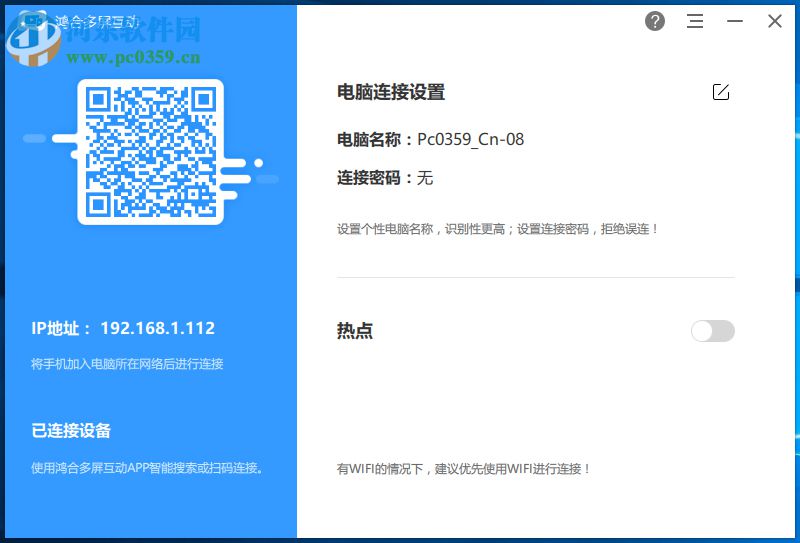The image size is (800, 543).
Task: Click the QR code image
Action: click(151, 152)
